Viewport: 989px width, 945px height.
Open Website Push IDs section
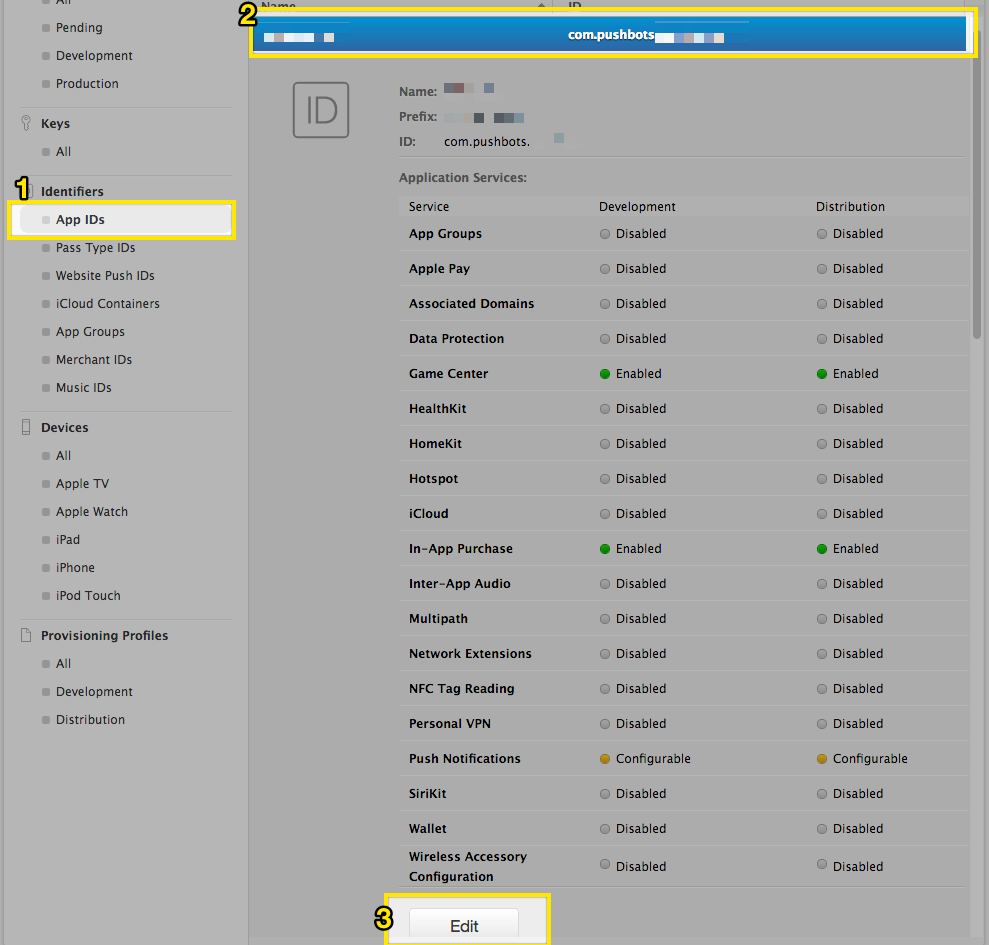(105, 276)
